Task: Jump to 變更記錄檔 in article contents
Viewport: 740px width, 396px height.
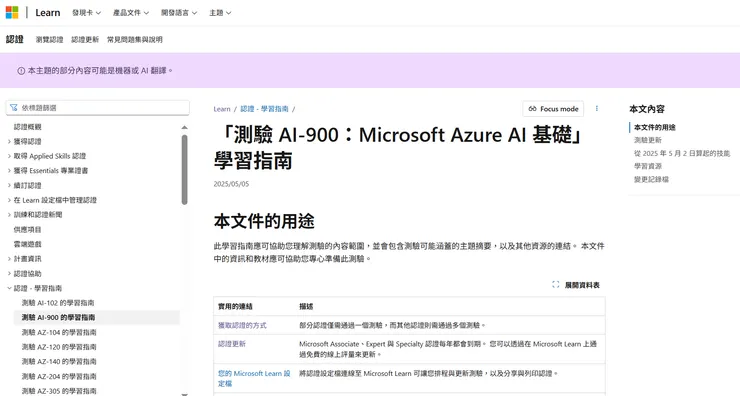Action: (651, 179)
